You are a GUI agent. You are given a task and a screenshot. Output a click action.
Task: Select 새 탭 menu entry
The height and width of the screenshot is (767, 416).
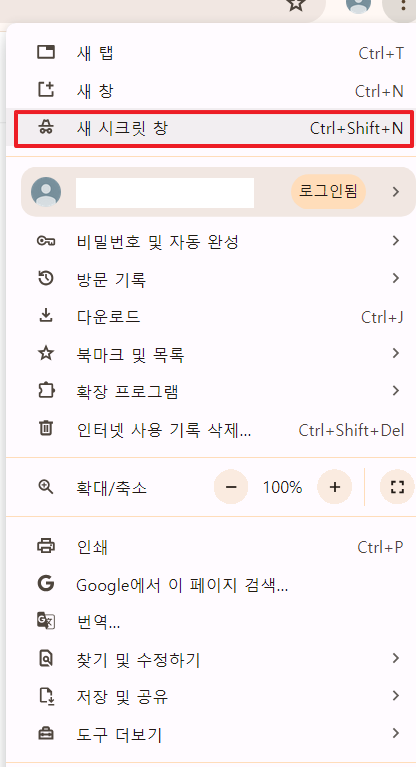coord(211,52)
